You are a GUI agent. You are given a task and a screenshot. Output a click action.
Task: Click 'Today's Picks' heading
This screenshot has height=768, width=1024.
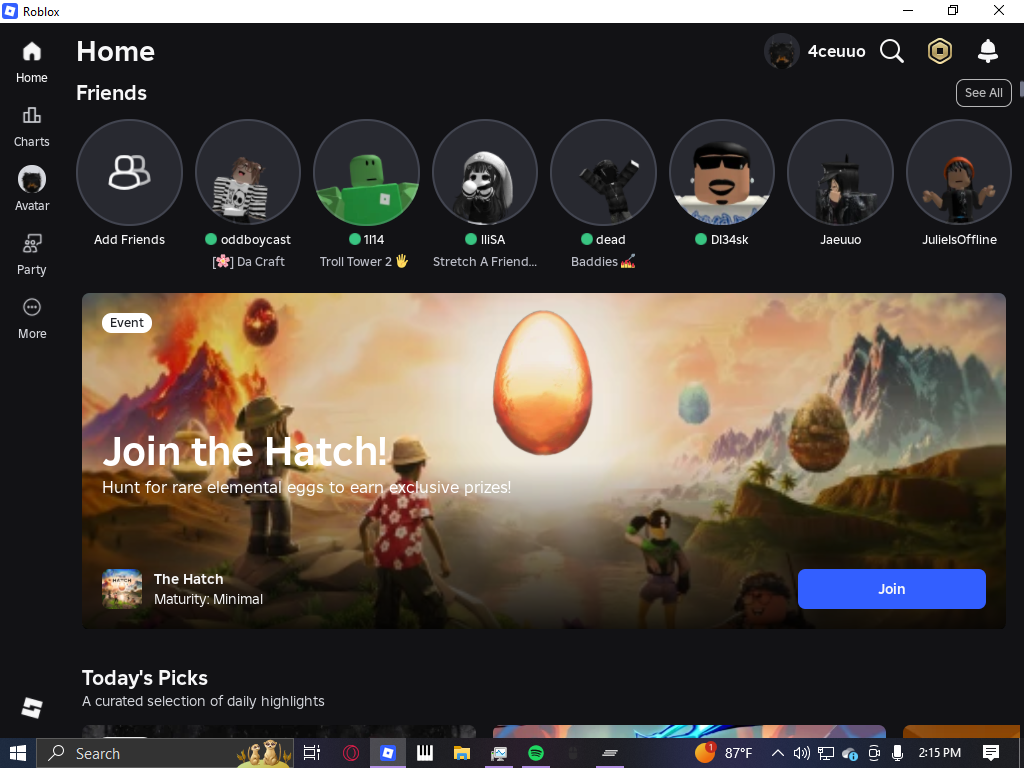click(x=145, y=678)
